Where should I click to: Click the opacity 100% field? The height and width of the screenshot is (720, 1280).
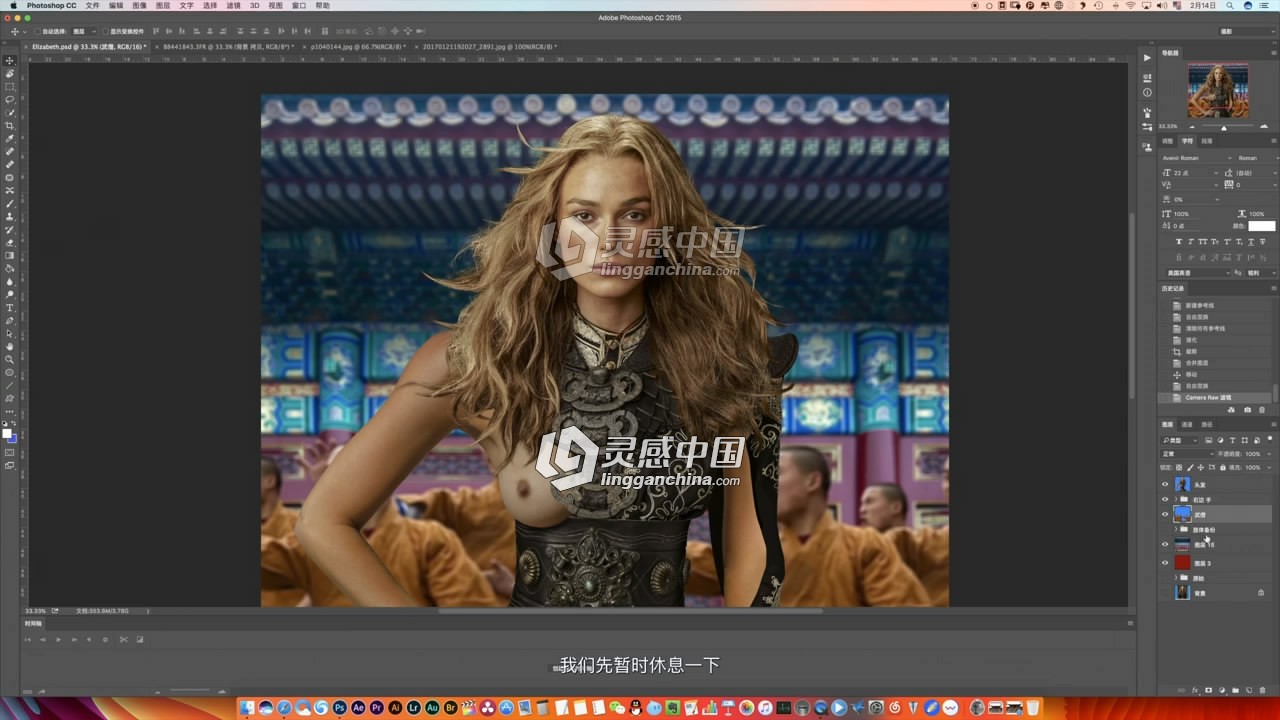click(1253, 454)
